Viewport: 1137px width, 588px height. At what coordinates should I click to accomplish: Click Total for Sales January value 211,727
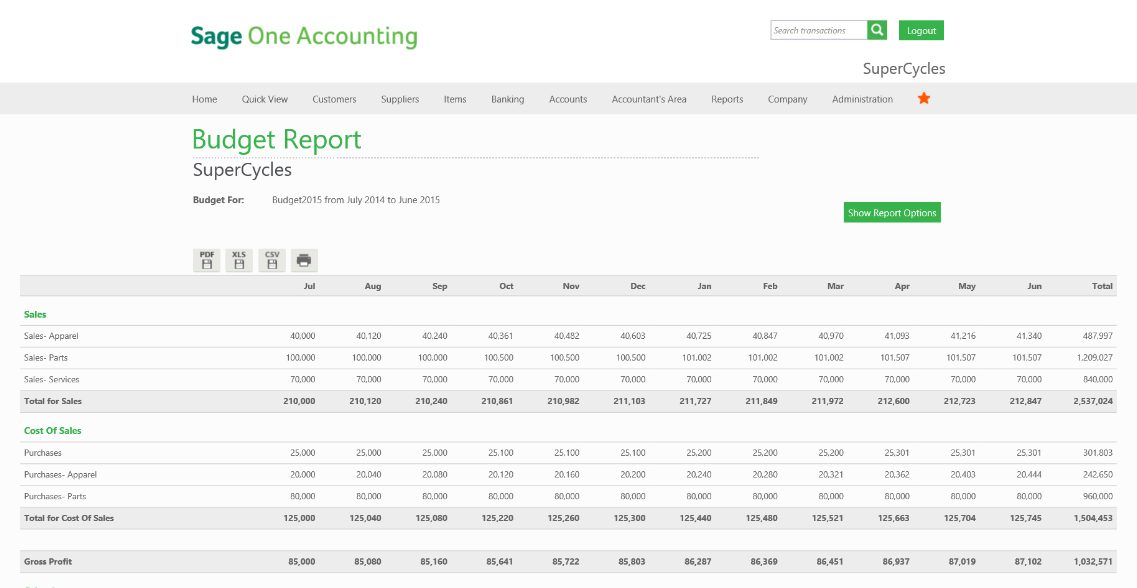coord(695,401)
